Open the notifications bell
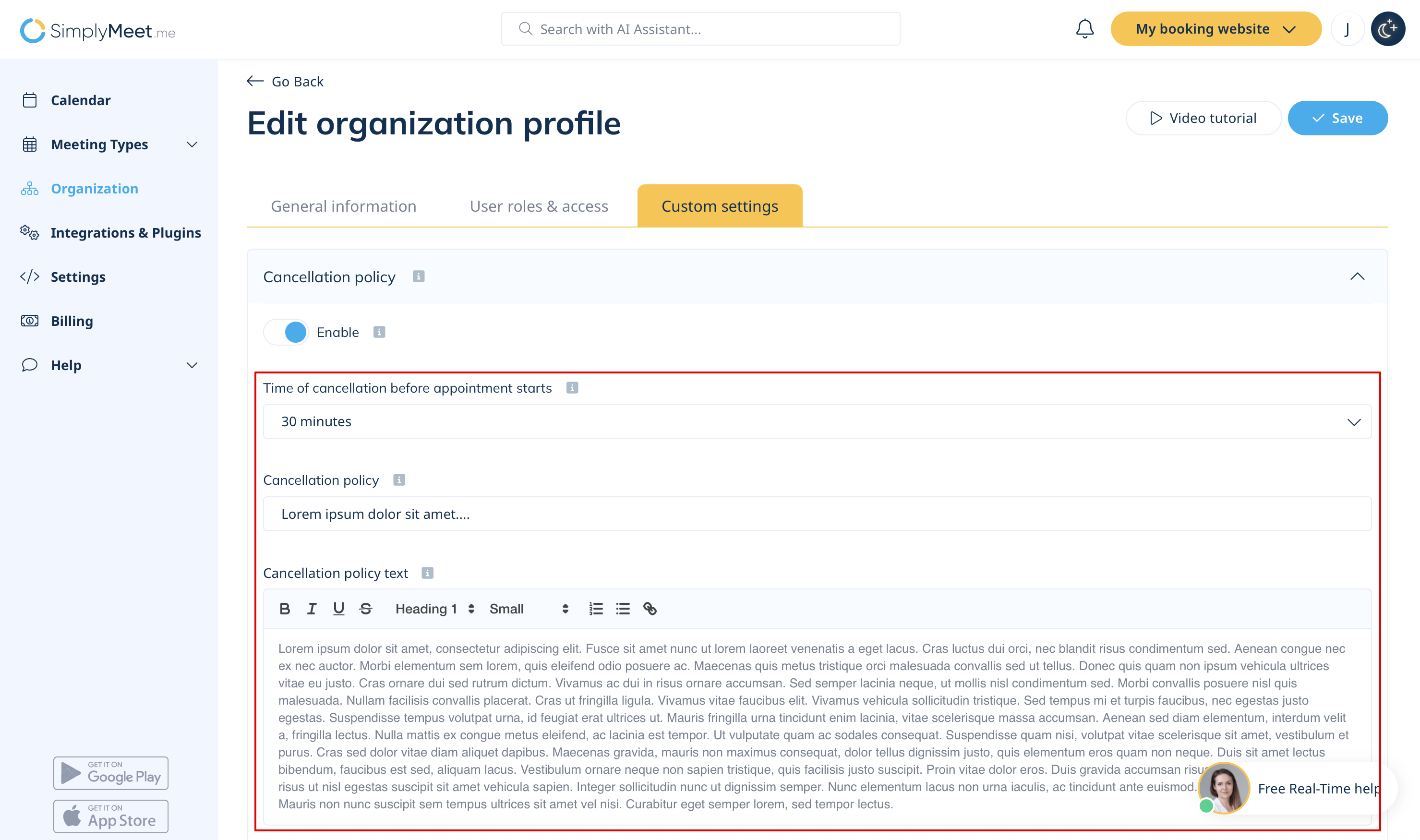Viewport: 1420px width, 840px height. pyautogui.click(x=1084, y=29)
